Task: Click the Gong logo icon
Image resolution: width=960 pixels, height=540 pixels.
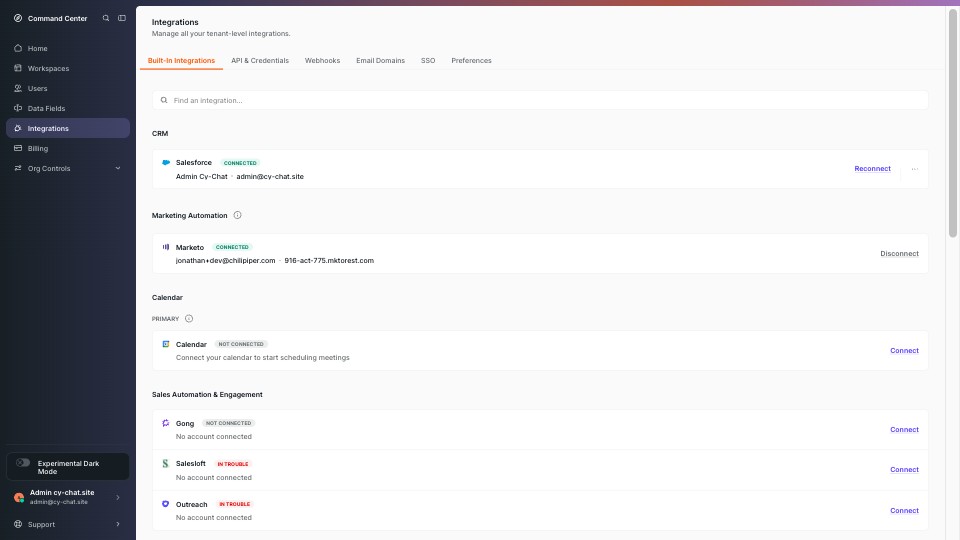Action: coord(165,423)
